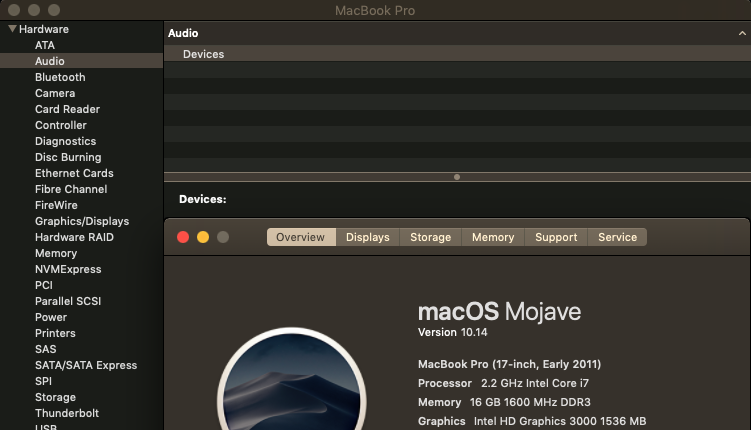Image resolution: width=751 pixels, height=430 pixels.
Task: Open the Bluetooth hardware entry
Action: click(60, 77)
